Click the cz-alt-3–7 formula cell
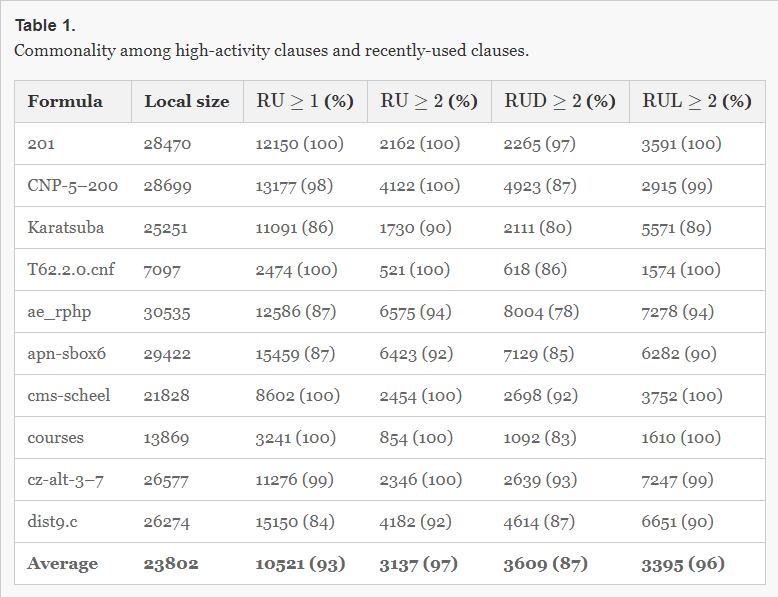This screenshot has width=778, height=597. (66, 480)
